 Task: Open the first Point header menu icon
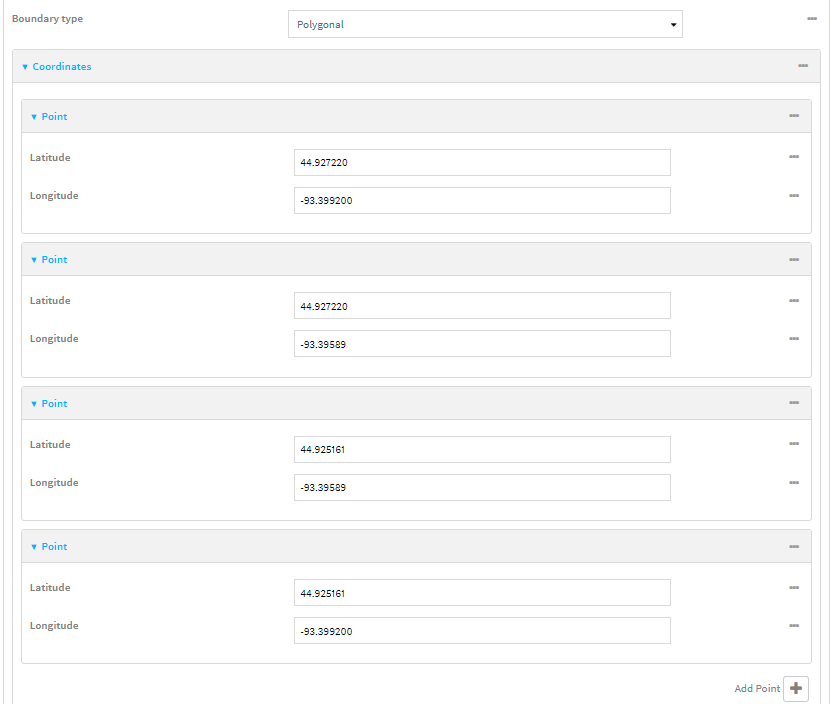(x=793, y=116)
